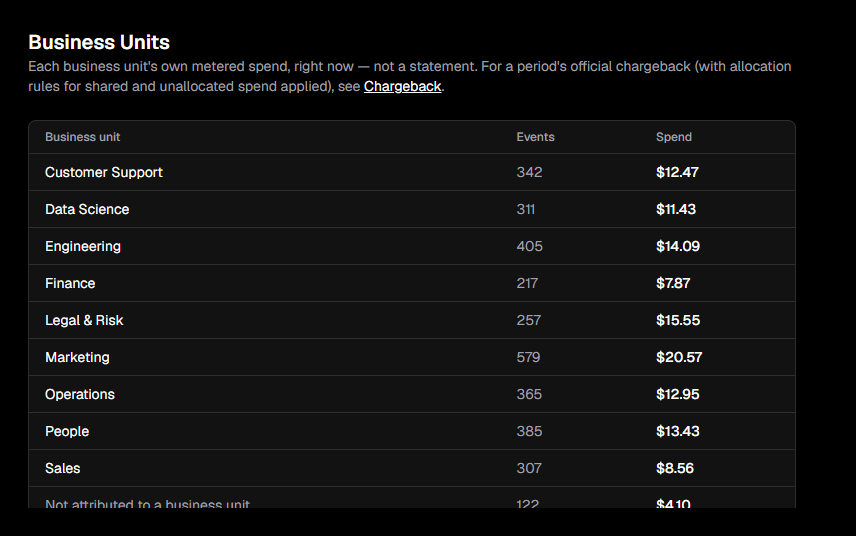Select the Sales row
This screenshot has width=856, height=536.
[412, 468]
